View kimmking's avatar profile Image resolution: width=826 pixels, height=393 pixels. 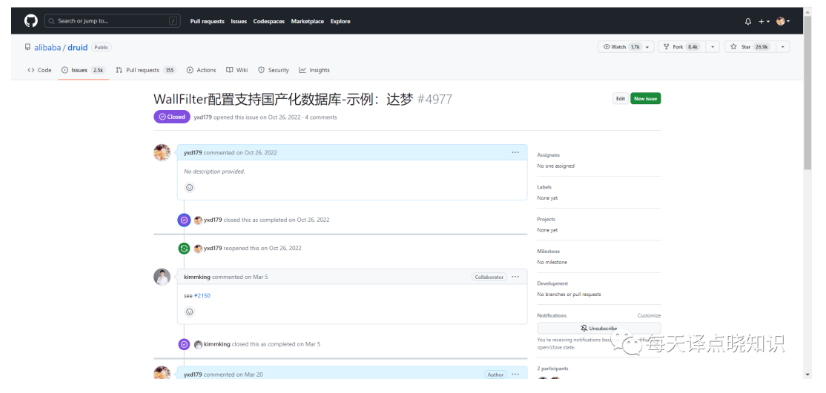pyautogui.click(x=162, y=277)
